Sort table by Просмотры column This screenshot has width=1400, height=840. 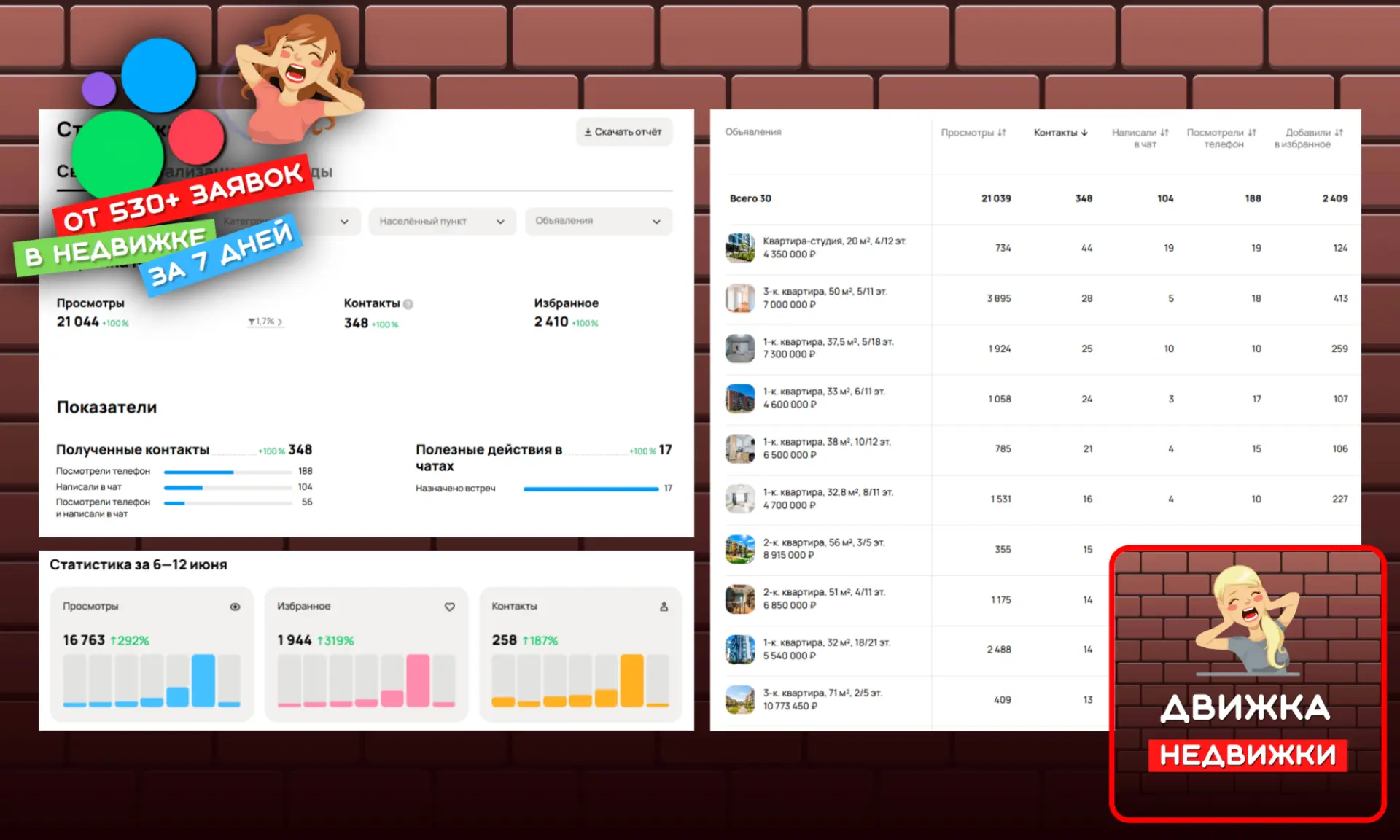click(973, 133)
